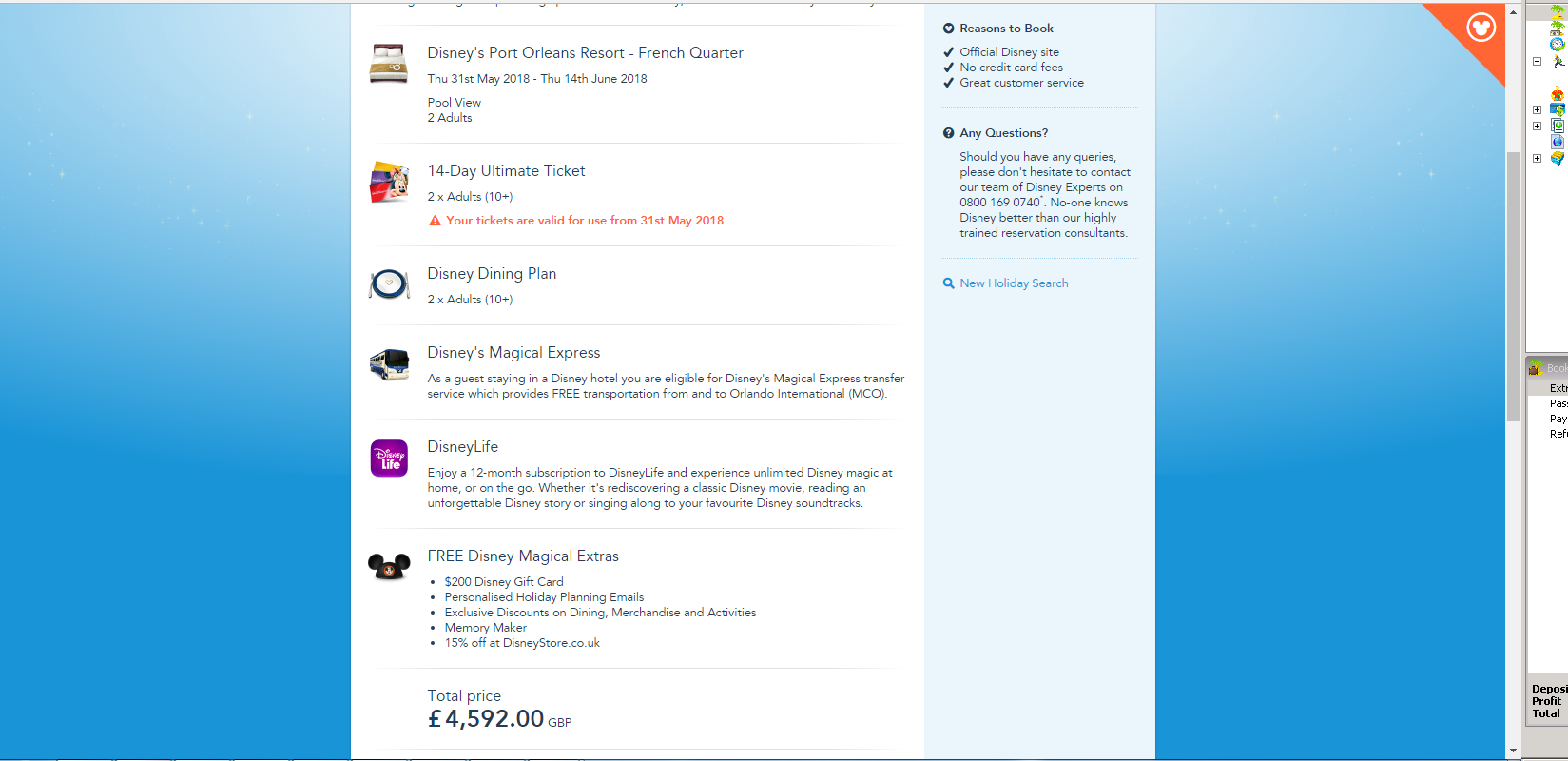Select the globe document icon in tree
This screenshot has height=761, width=1568.
pos(1558,142)
